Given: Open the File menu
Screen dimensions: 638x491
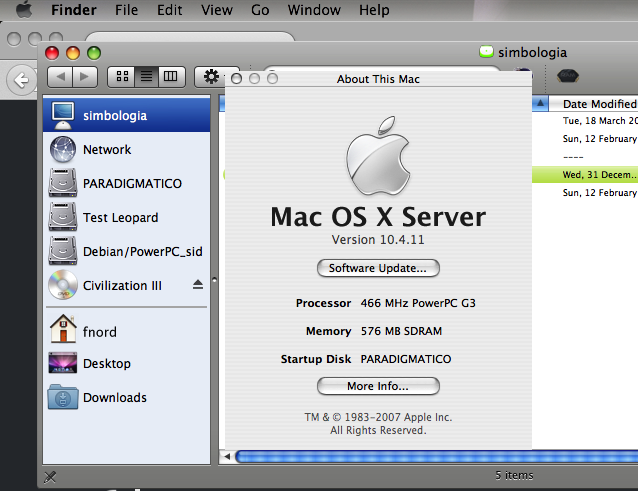Looking at the screenshot, I should (x=126, y=10).
